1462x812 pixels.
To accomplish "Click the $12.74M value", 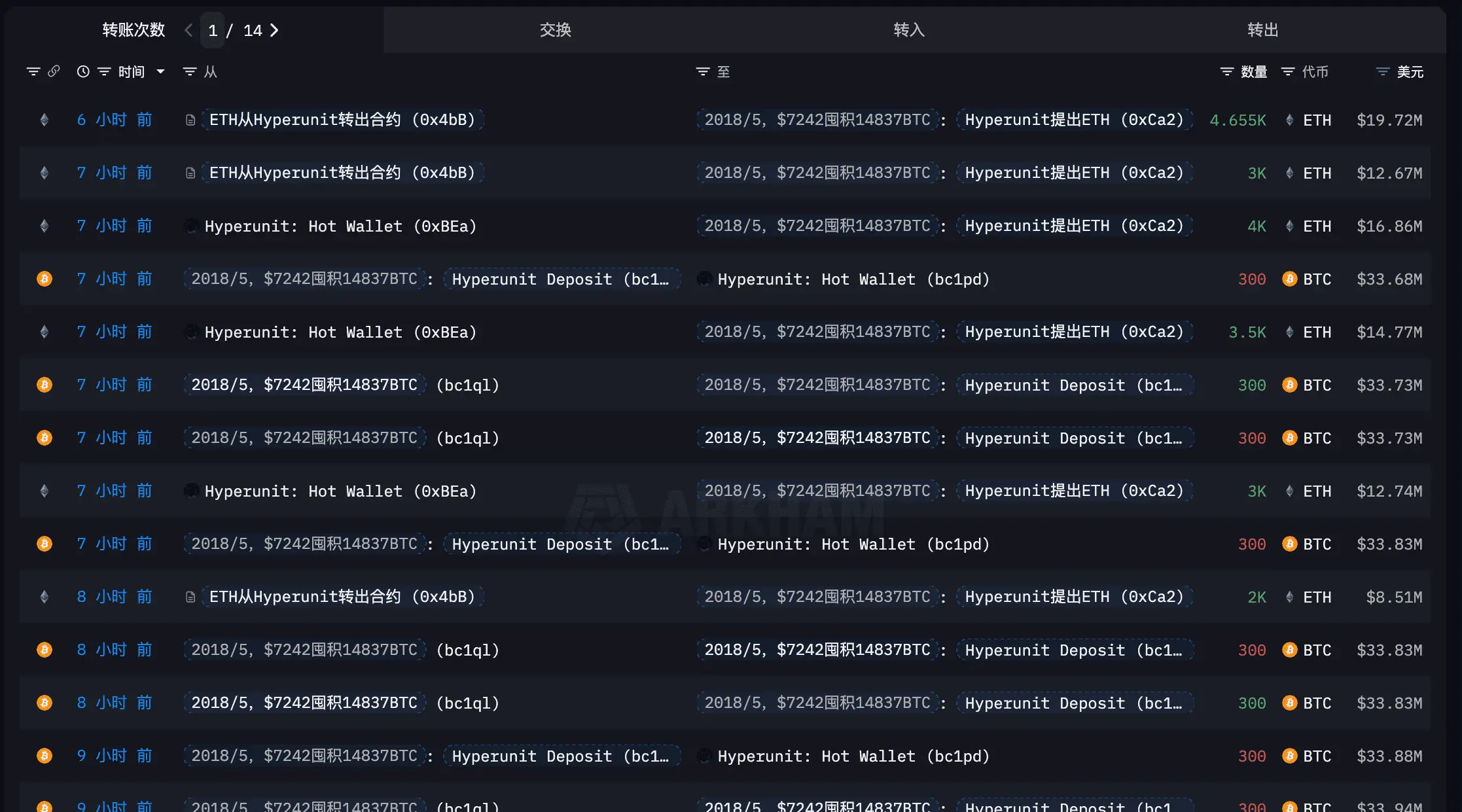I will 1389,491.
